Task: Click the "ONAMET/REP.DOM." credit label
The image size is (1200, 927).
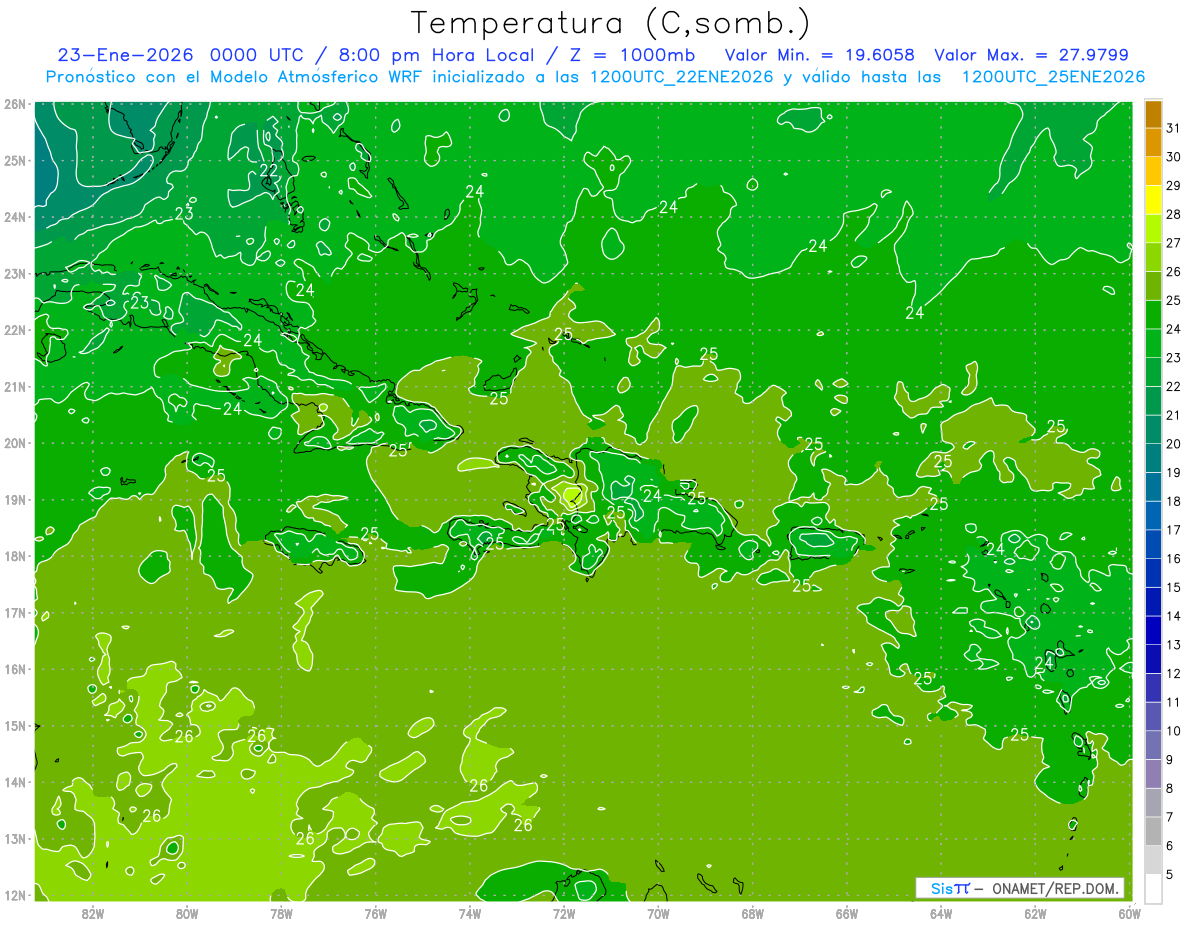Action: click(1056, 888)
